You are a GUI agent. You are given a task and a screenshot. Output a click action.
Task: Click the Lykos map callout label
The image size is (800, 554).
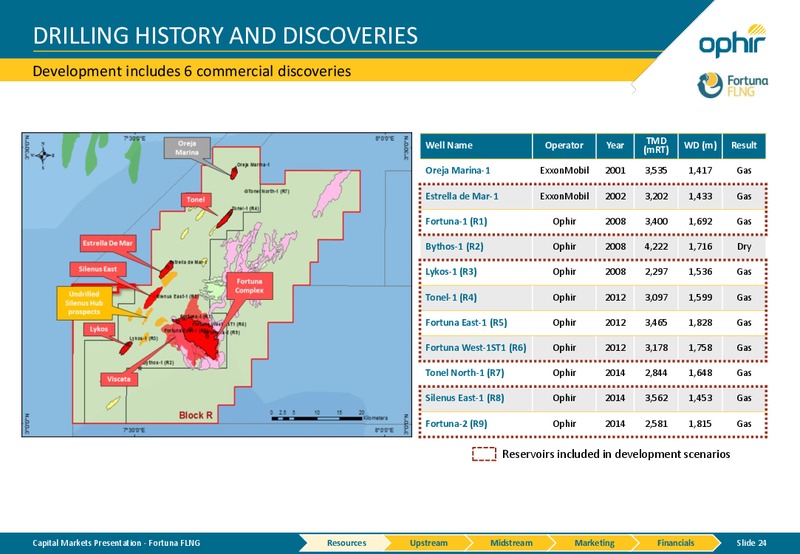[x=99, y=329]
